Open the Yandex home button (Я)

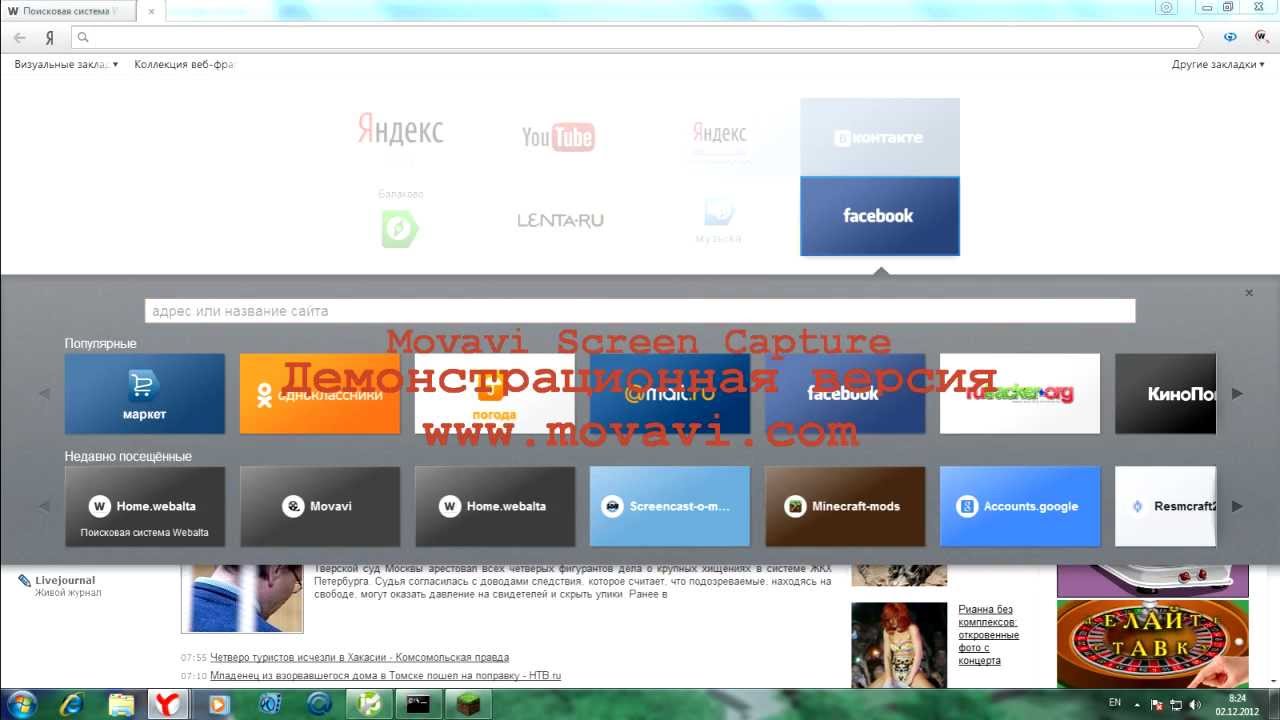49,38
